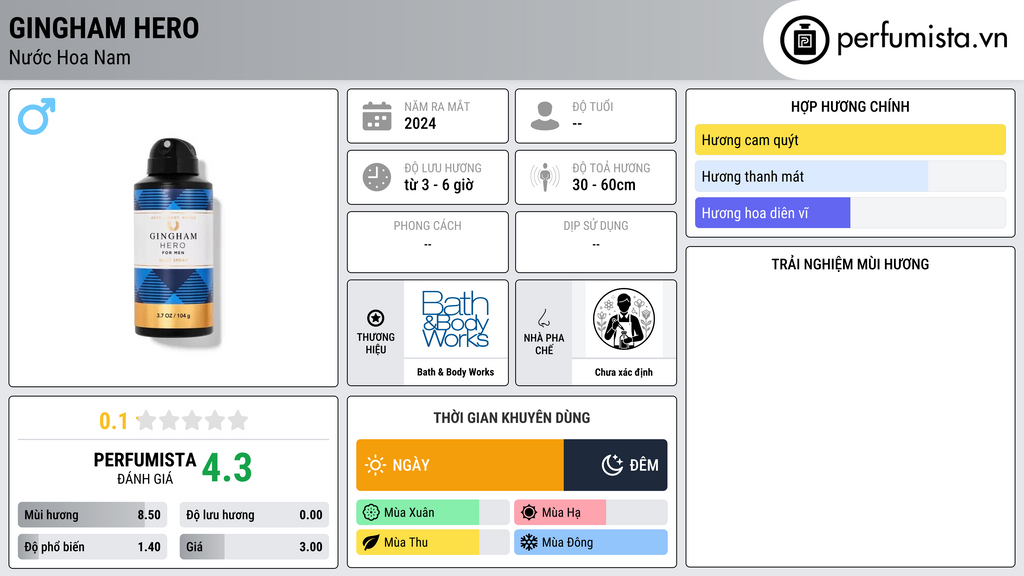The height and width of the screenshot is (576, 1024).
Task: Select the Hương hoa diên vĩ accord bar
Action: click(850, 213)
